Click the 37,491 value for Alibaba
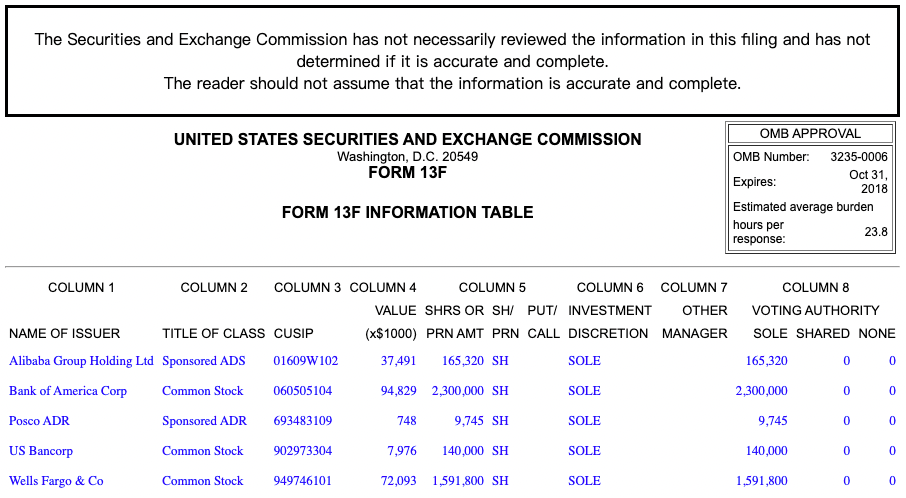This screenshot has height=498, width=906. click(399, 361)
